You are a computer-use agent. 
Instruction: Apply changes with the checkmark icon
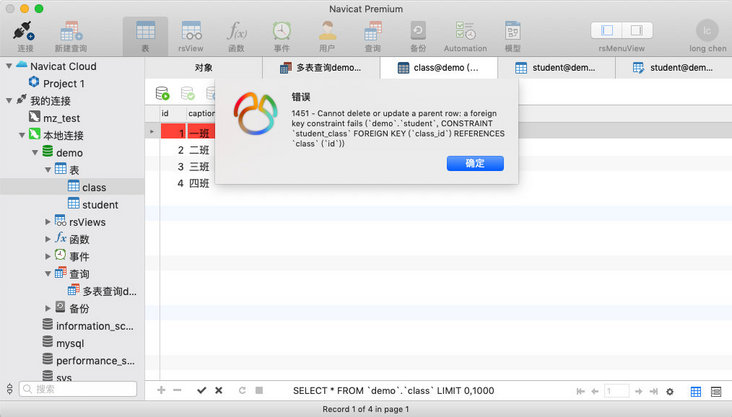[201, 390]
